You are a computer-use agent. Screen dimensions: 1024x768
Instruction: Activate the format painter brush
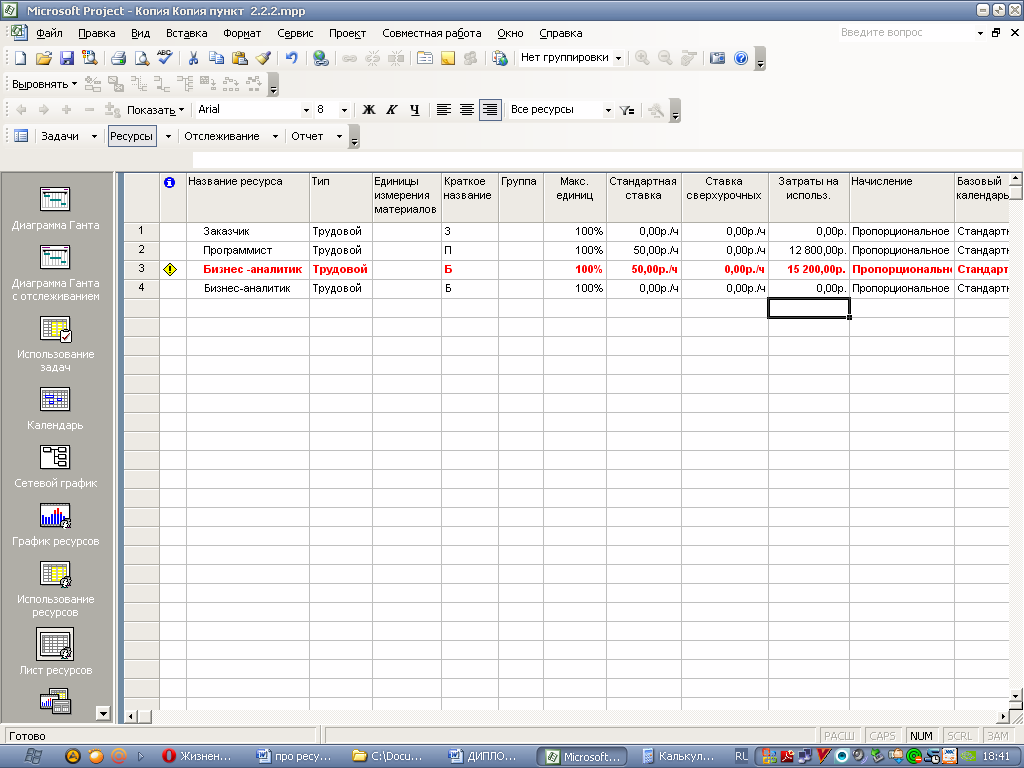click(263, 58)
